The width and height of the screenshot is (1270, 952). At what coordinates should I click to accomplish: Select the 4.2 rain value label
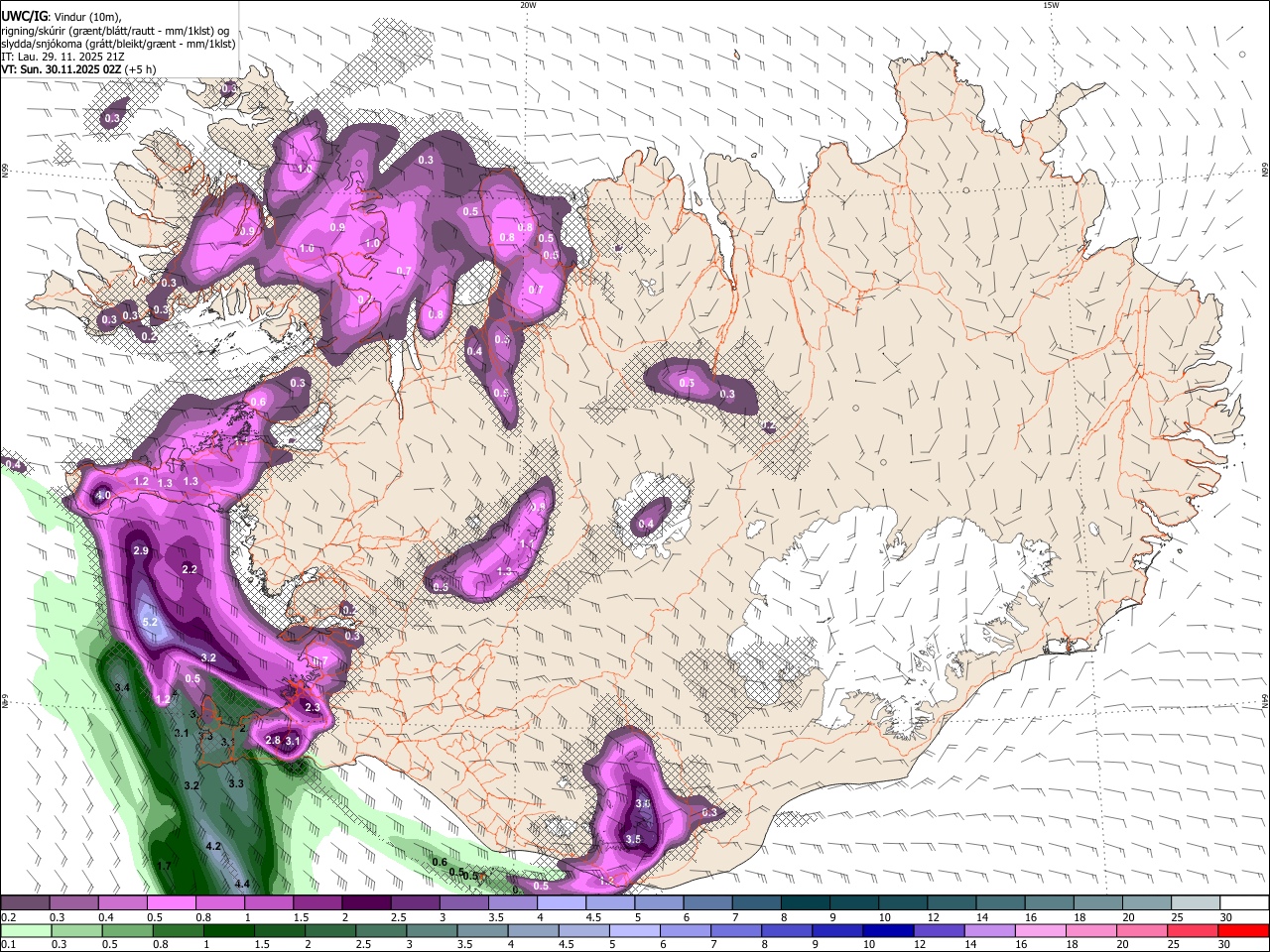point(212,847)
